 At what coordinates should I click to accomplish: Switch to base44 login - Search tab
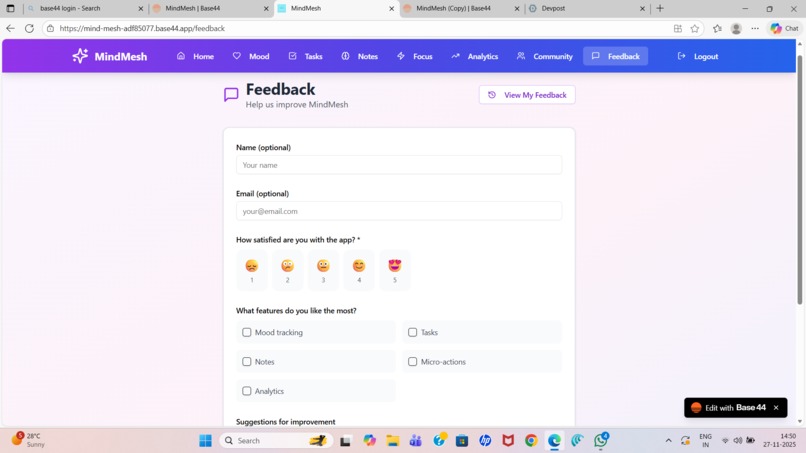(x=85, y=8)
